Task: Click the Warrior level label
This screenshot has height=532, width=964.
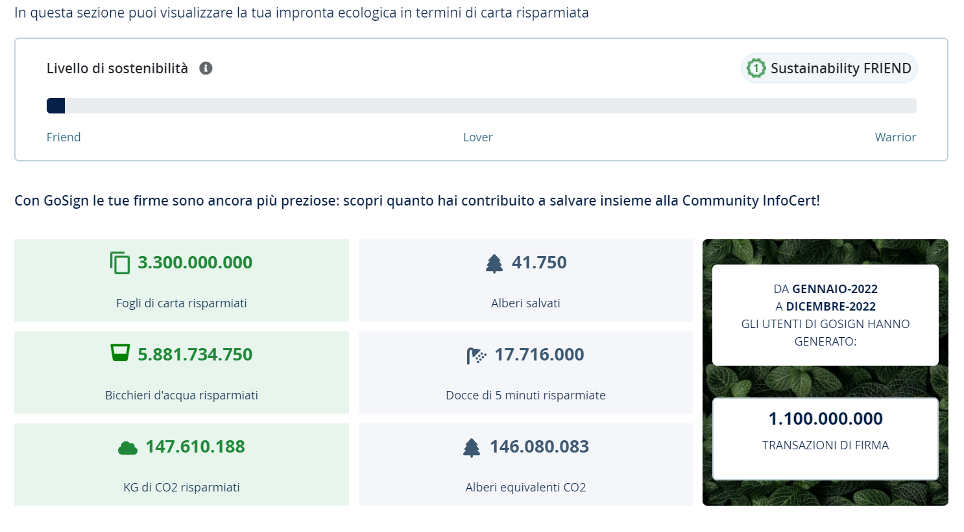Action: (895, 137)
